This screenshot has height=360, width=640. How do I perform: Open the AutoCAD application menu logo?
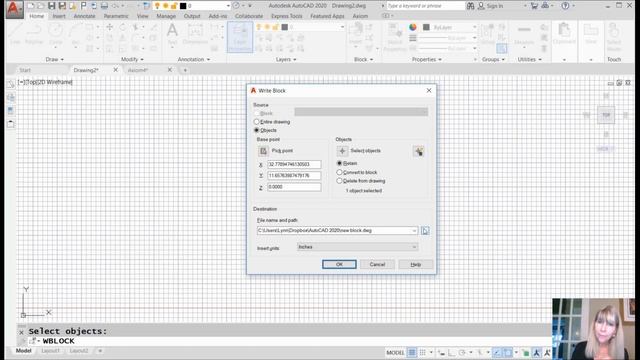14,9
